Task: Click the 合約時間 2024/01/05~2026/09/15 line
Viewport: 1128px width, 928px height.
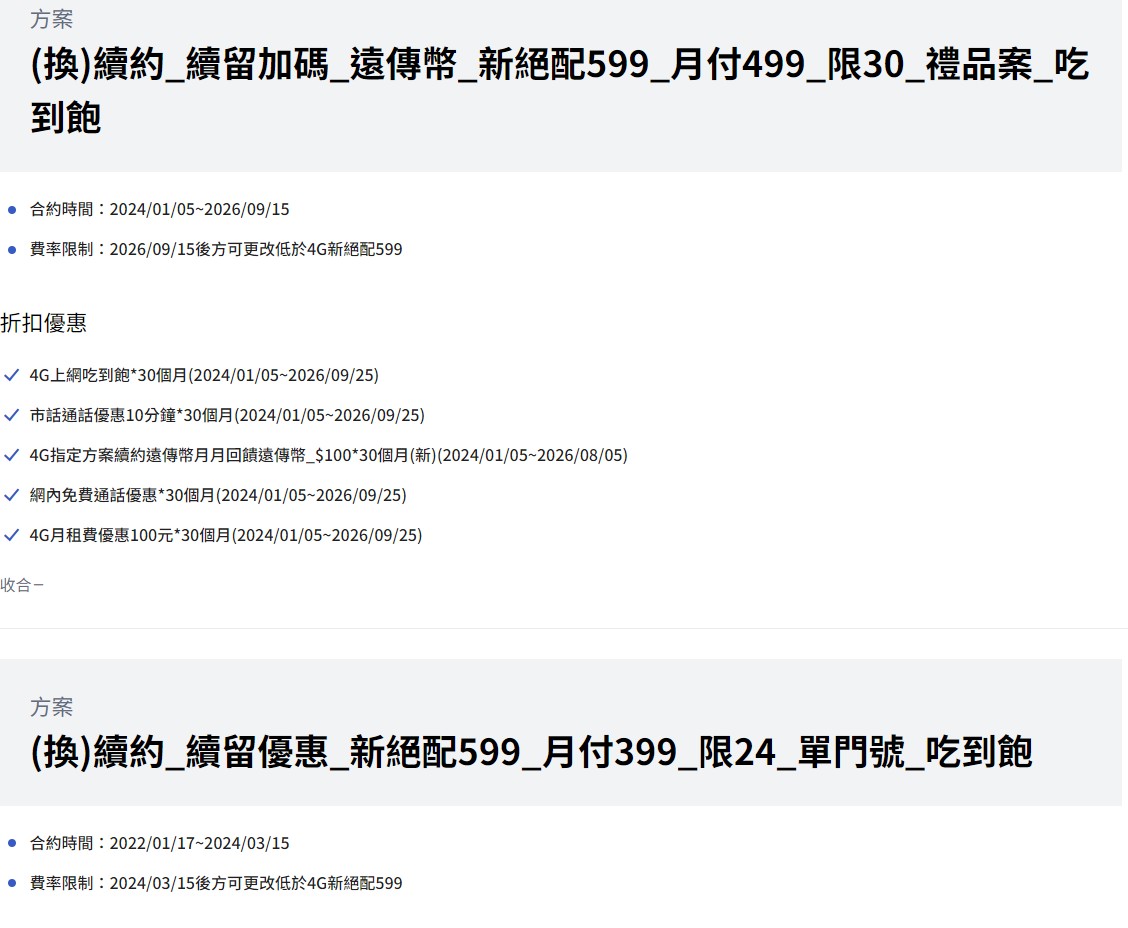Action: coord(160,210)
